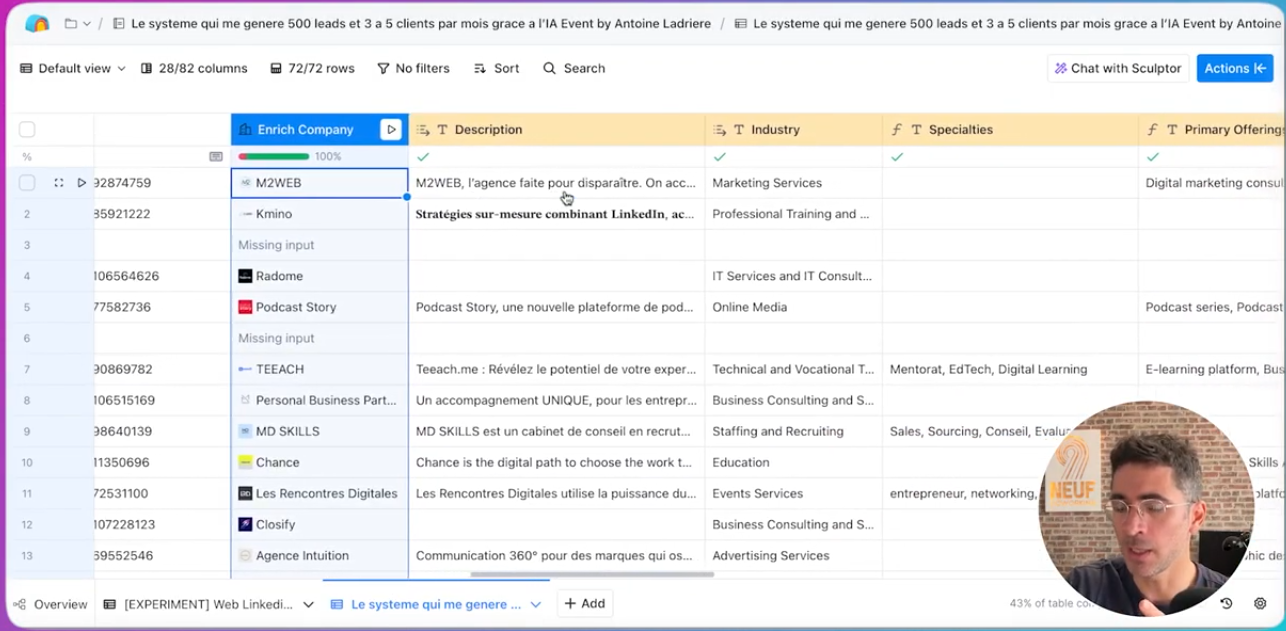The width and height of the screenshot is (1286, 631).
Task: Open the Default view dropdown
Action: tap(73, 68)
